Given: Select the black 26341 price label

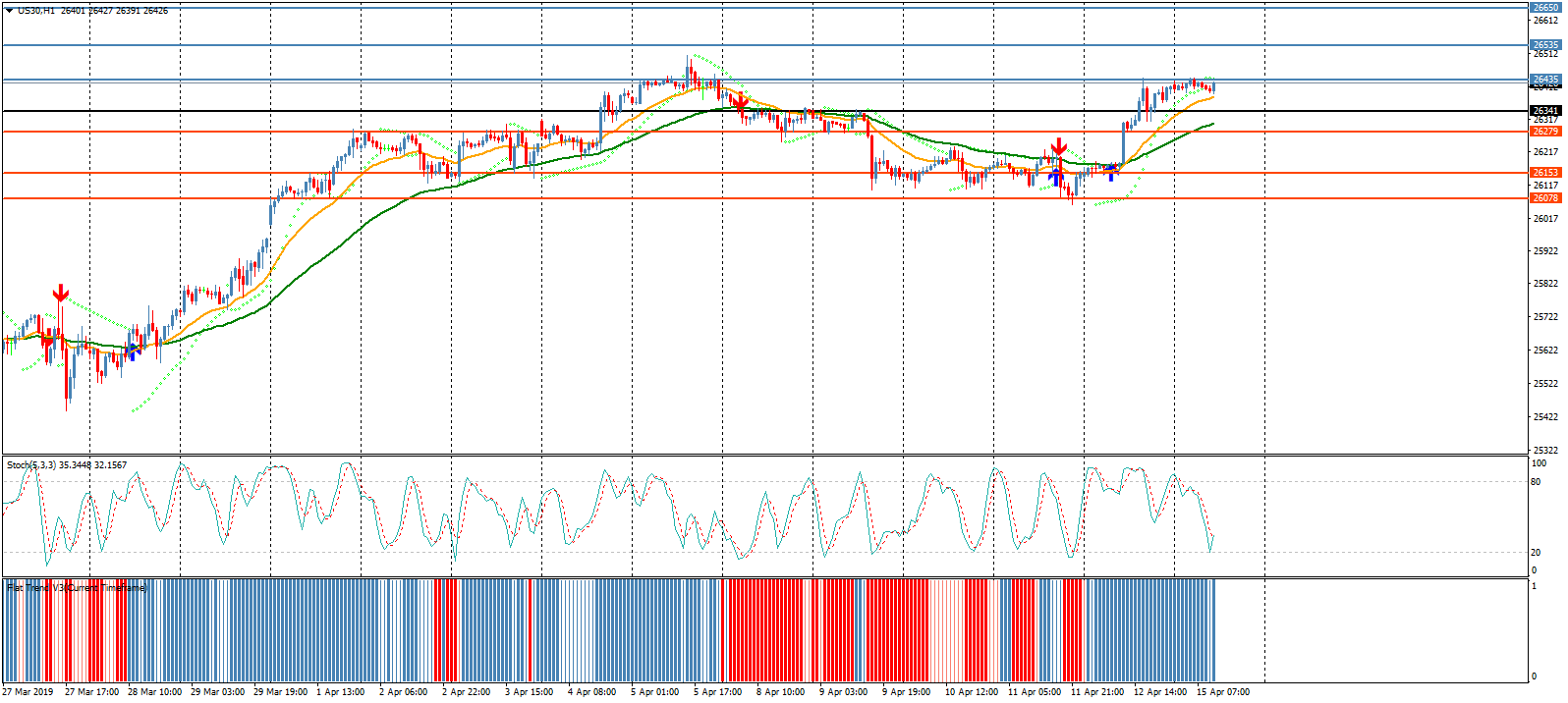Looking at the screenshot, I should click(1545, 111).
